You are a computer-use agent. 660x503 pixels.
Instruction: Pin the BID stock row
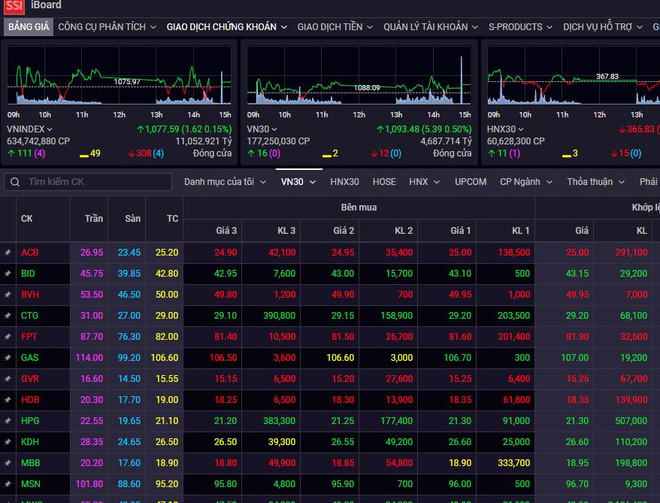pos(8,273)
